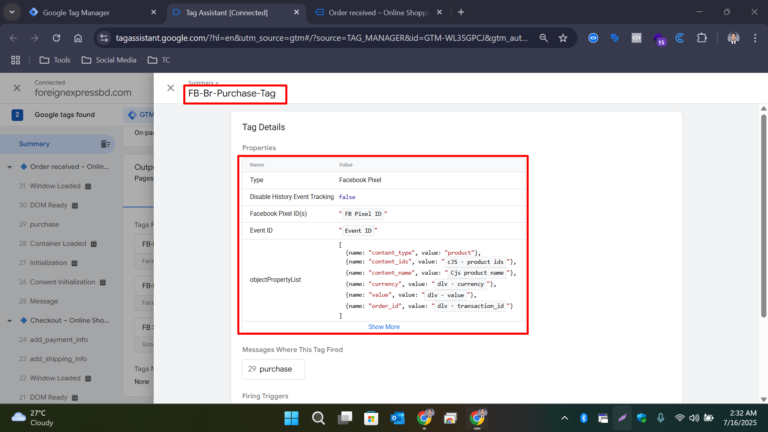Image resolution: width=768 pixels, height=432 pixels.
Task: Collapse the Checkout page events group
Action: (9, 321)
